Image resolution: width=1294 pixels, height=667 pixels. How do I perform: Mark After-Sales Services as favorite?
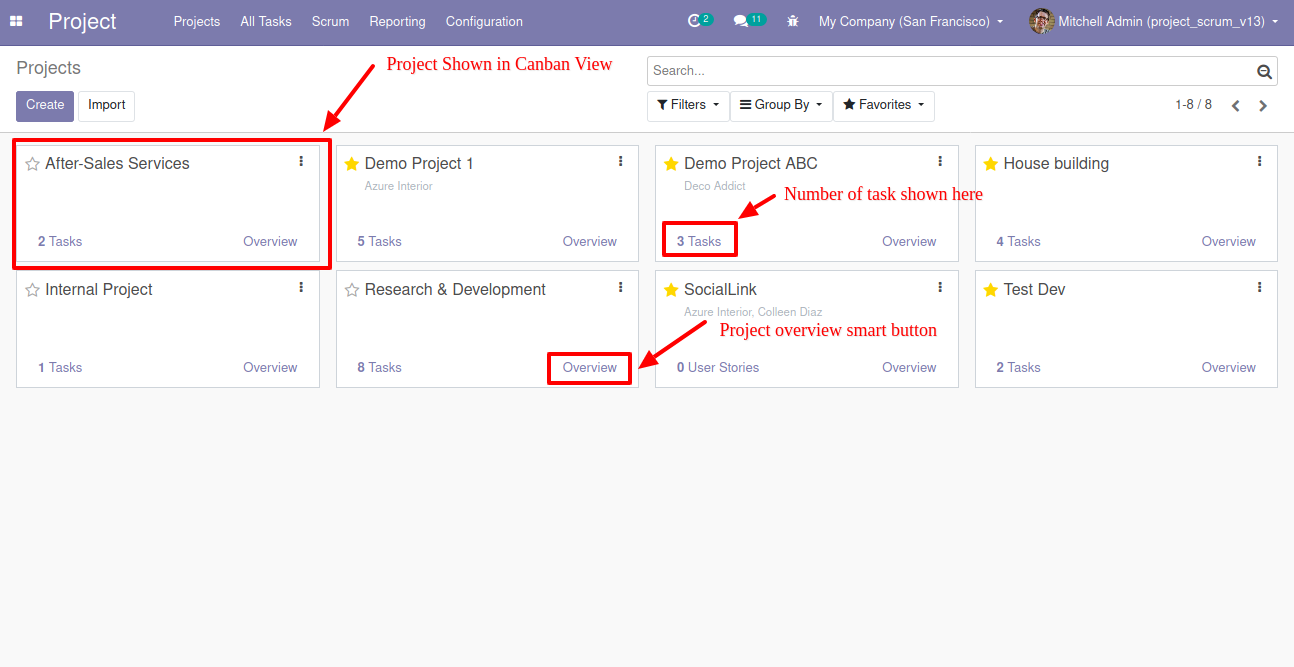point(33,163)
